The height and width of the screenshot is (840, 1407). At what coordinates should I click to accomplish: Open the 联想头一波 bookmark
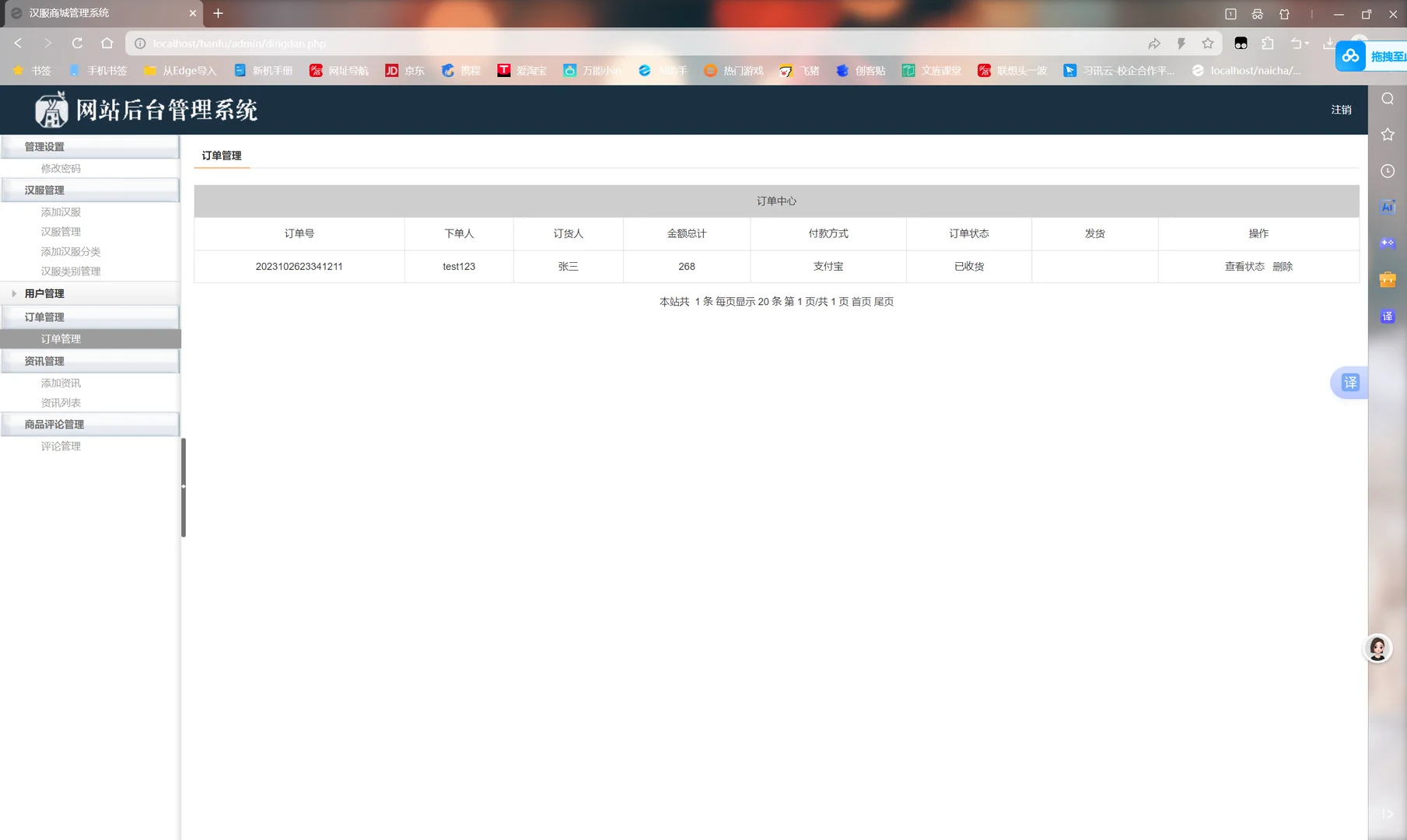tap(1013, 71)
